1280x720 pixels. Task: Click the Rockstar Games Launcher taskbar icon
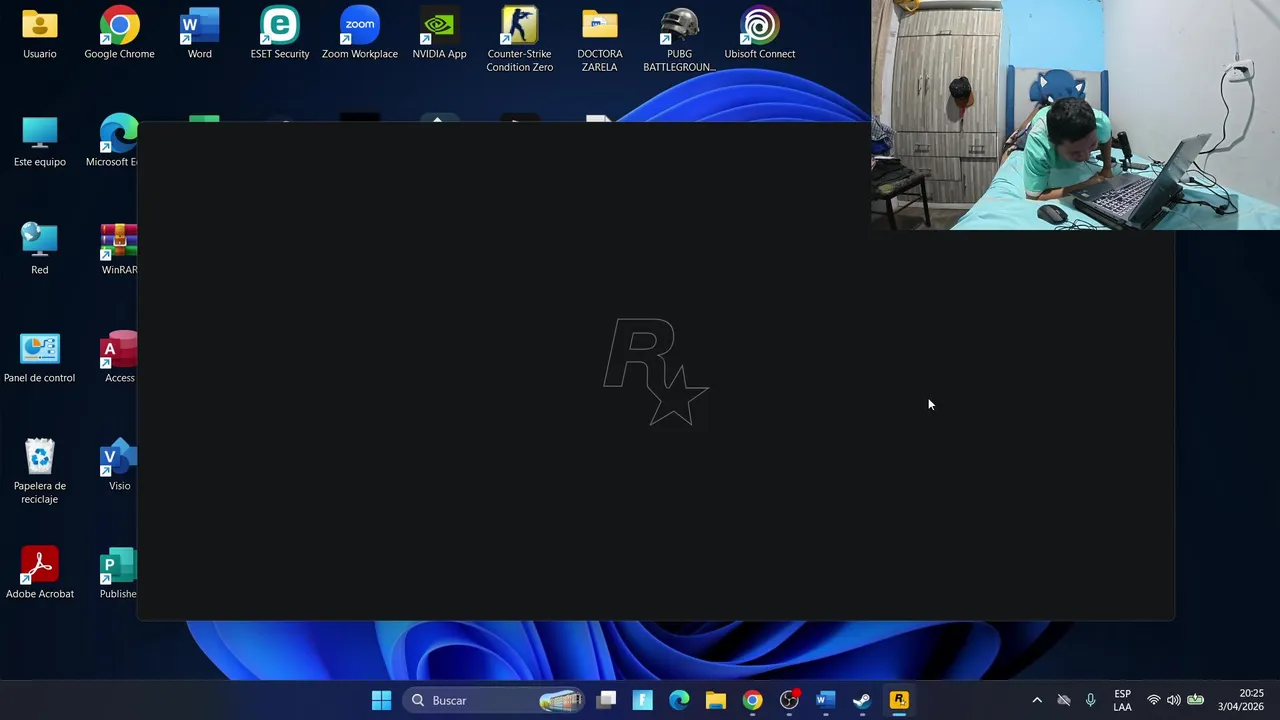(x=899, y=700)
